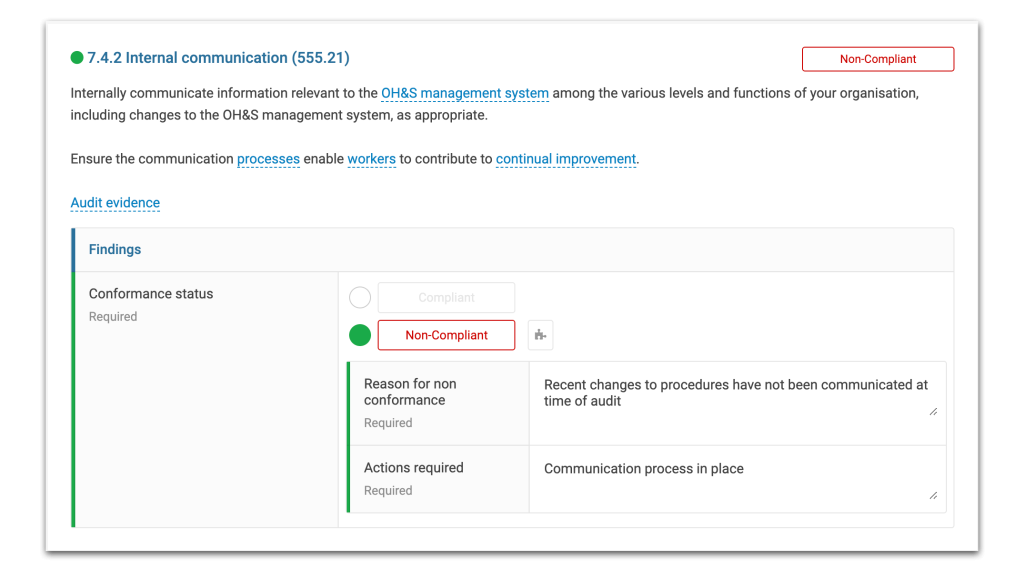1024x572 pixels.
Task: Open the processes definition link
Action: click(268, 159)
